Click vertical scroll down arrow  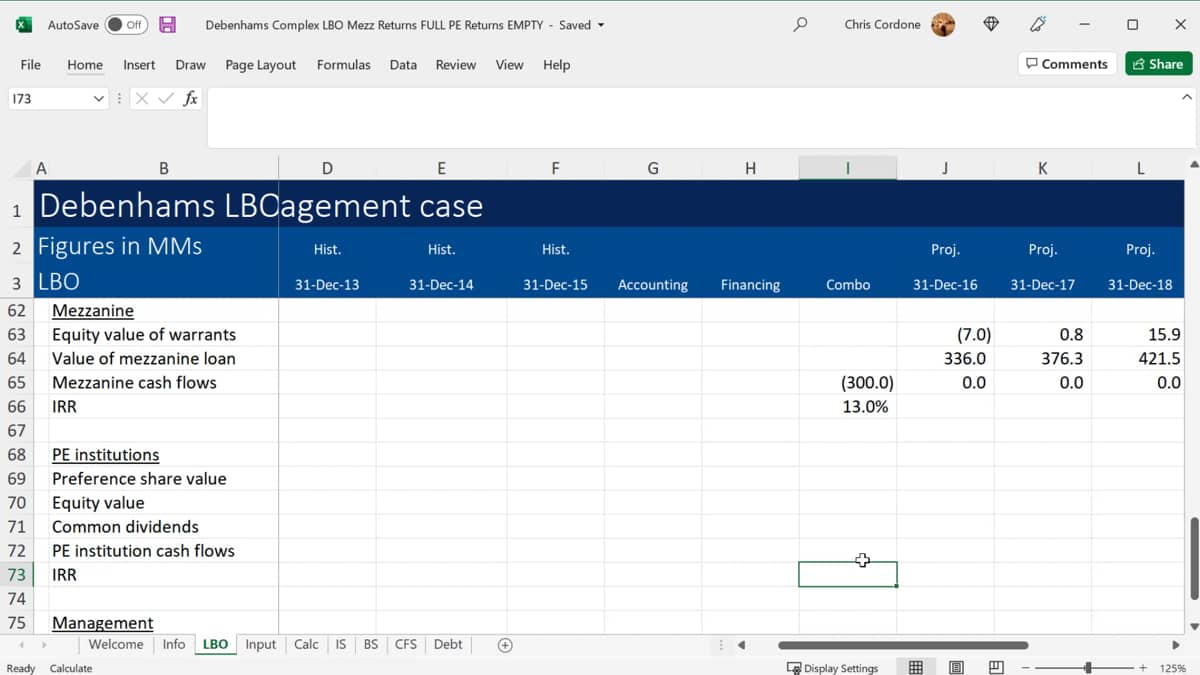tap(1193, 626)
